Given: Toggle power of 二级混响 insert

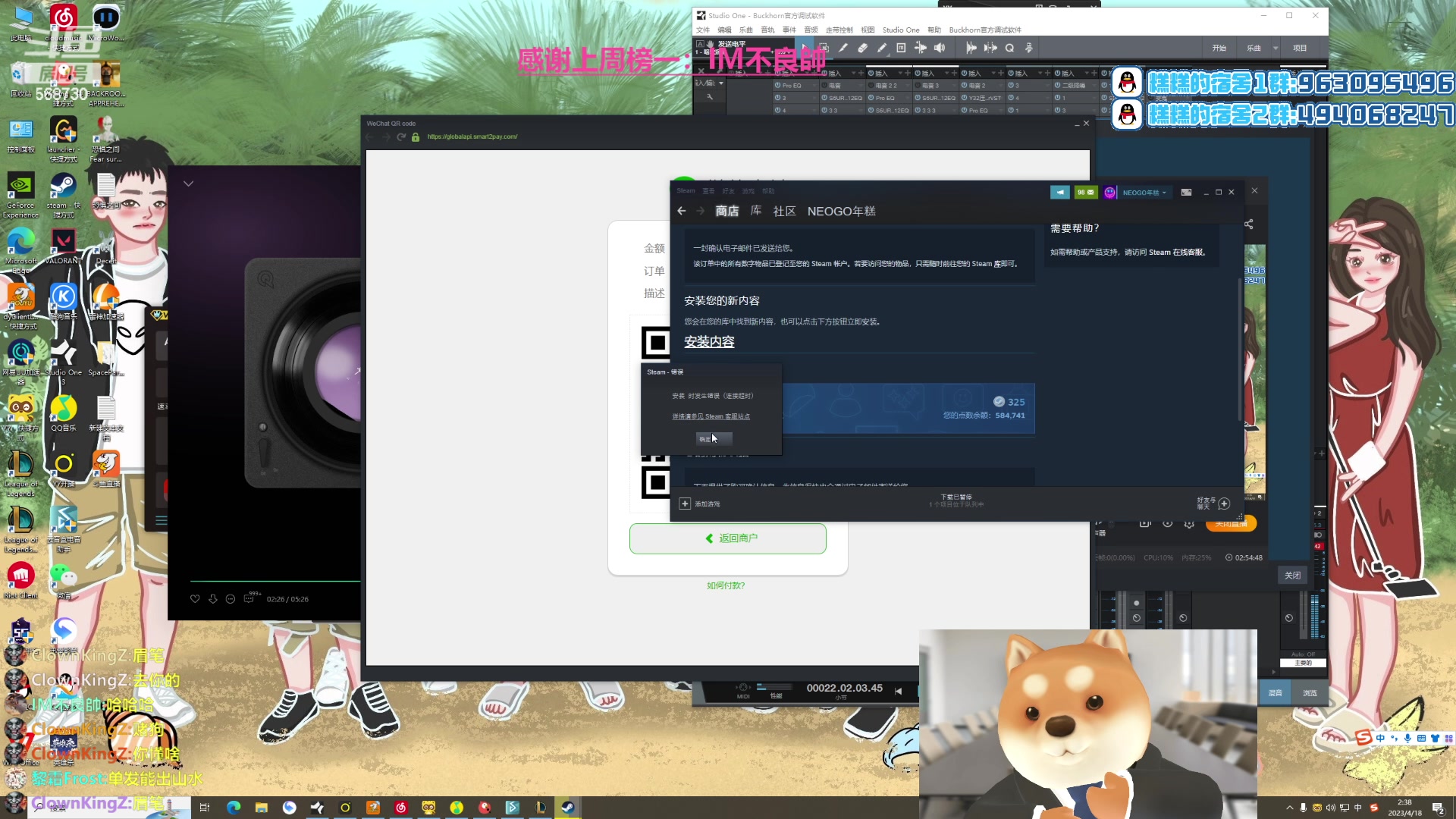Looking at the screenshot, I should pyautogui.click(x=1057, y=86).
